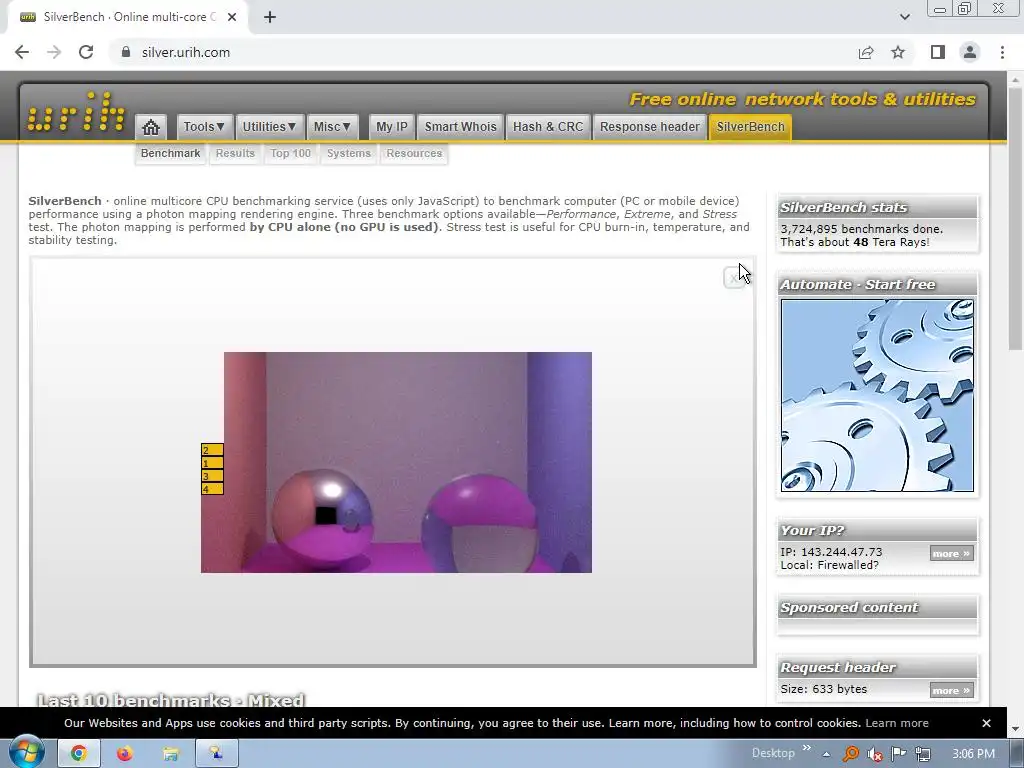Go back in browser history
Screen dimensions: 1024x768
click(22, 52)
